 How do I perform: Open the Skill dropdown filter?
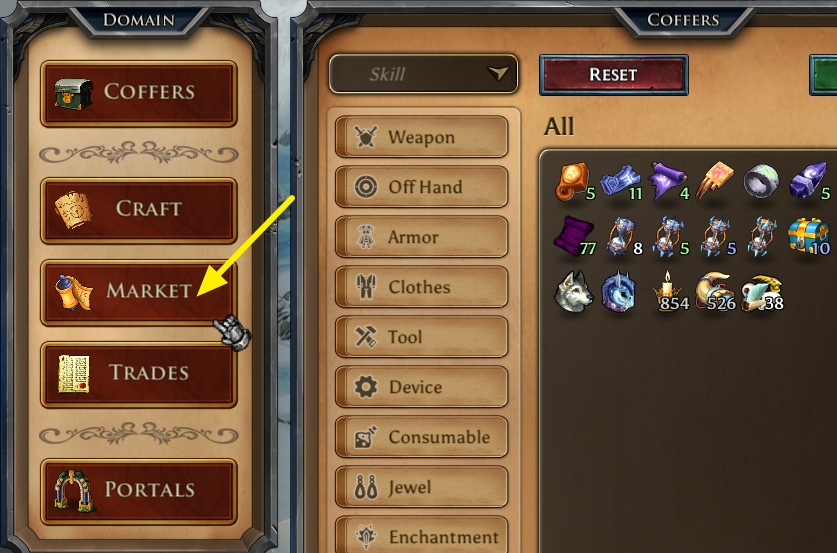pyautogui.click(x=423, y=74)
